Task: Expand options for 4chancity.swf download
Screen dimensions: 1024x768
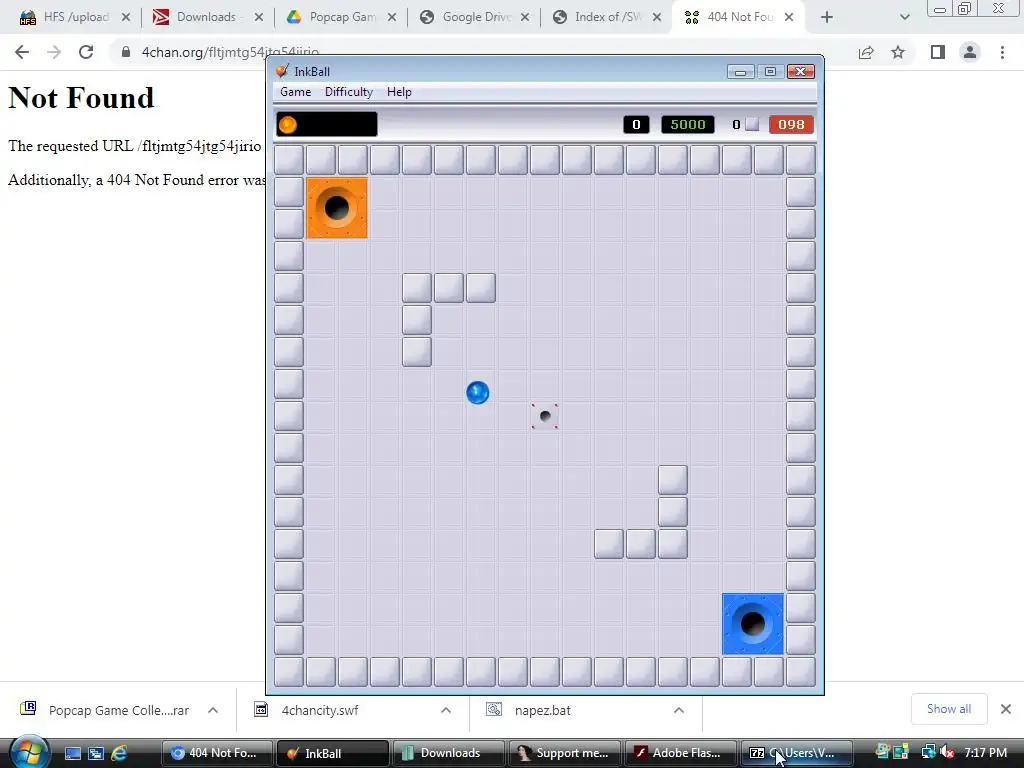Action: [x=446, y=710]
